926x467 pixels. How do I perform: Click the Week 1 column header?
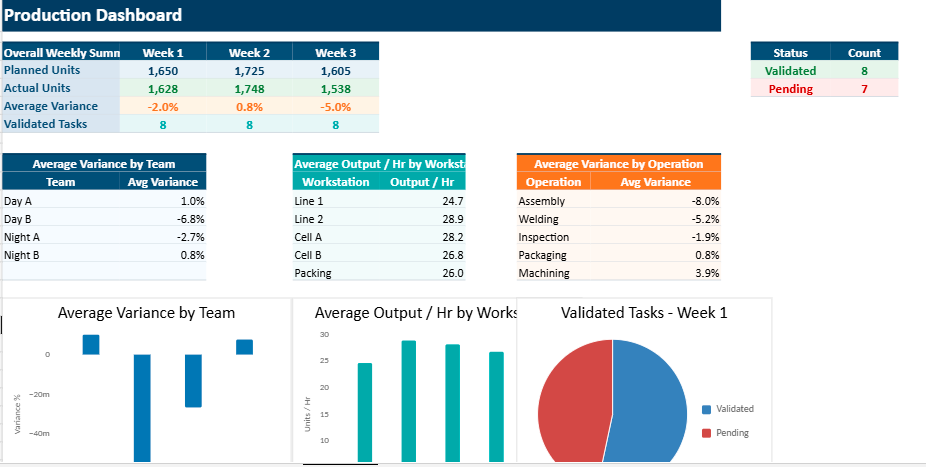163,53
